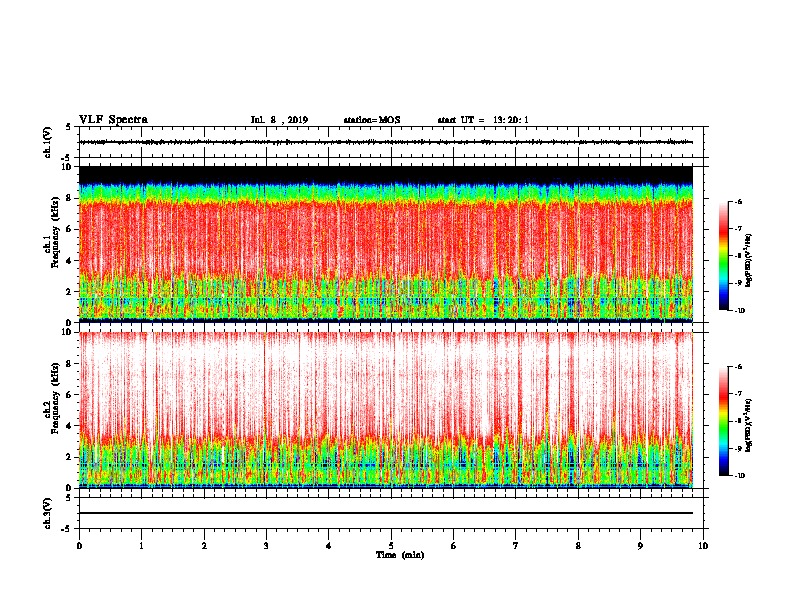Viewport: 792px width, 612px height.
Task: Click the ch.1 spectrogram colorbar
Action: coord(723,256)
